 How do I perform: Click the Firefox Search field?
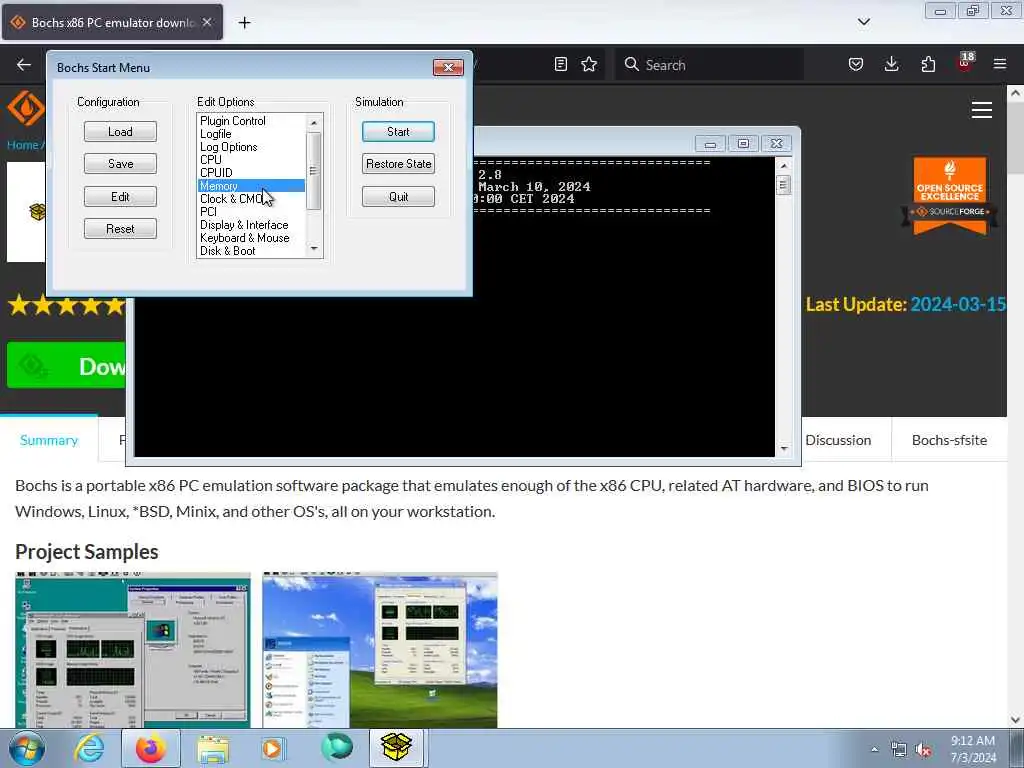(710, 65)
